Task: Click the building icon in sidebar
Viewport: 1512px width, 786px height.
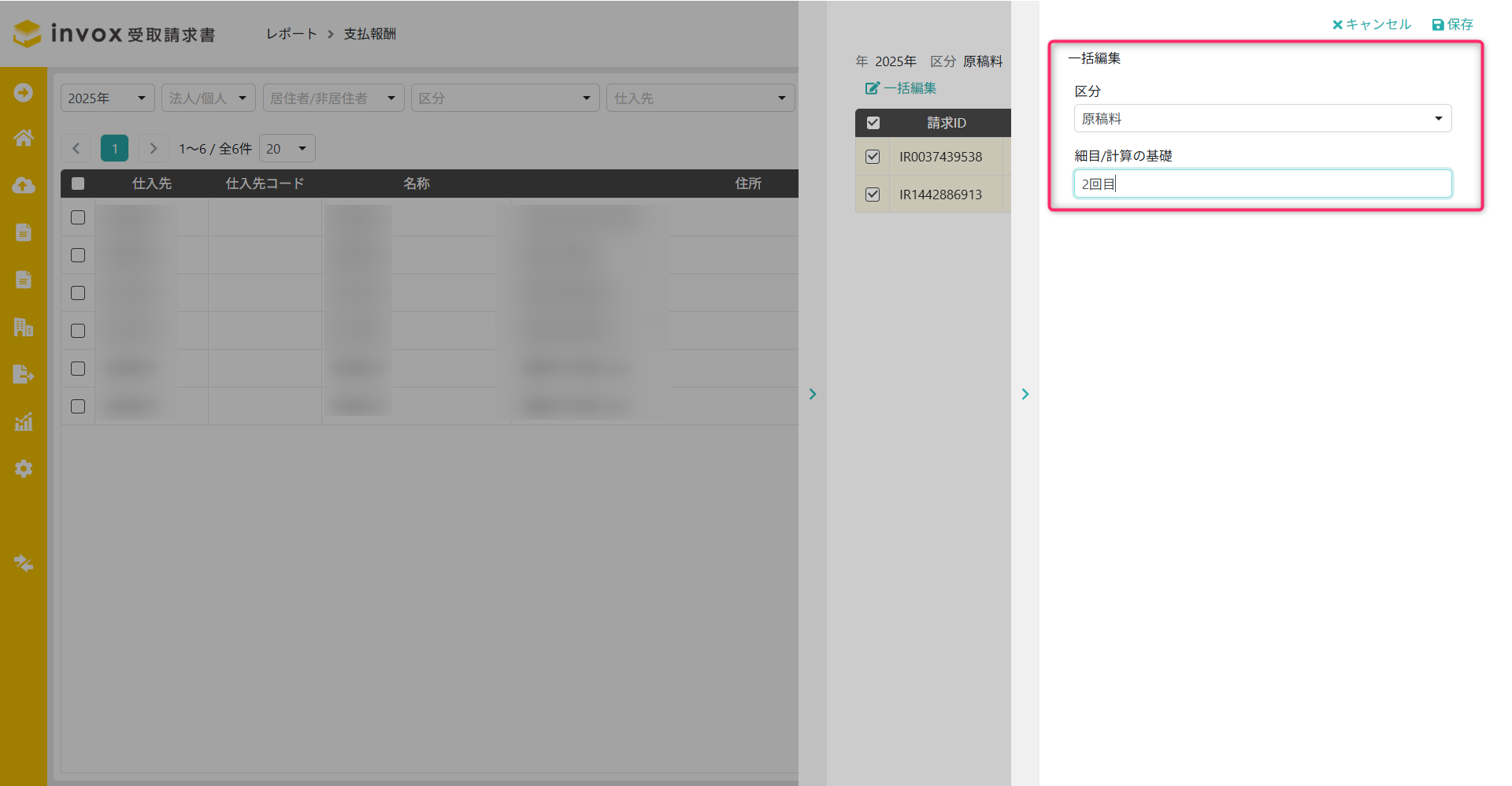Action: [24, 327]
